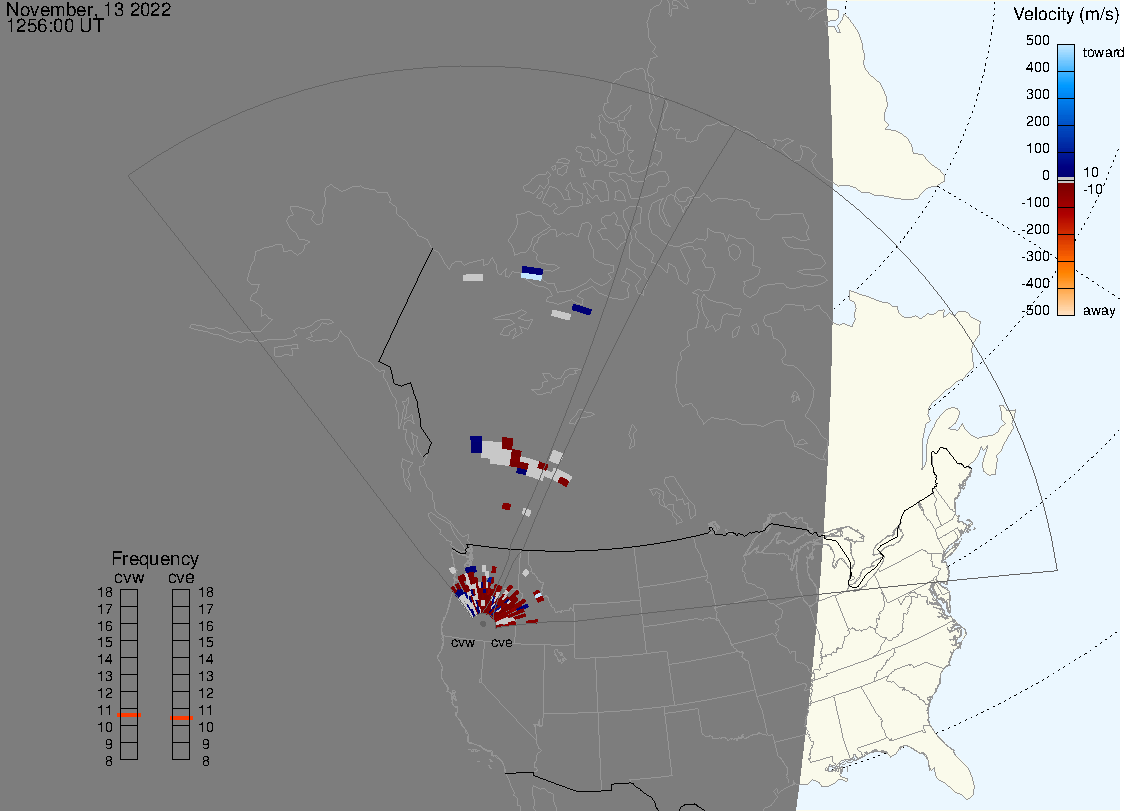1124x811 pixels.
Task: Click the 1256:00 UT timestamp
Action: [54, 26]
